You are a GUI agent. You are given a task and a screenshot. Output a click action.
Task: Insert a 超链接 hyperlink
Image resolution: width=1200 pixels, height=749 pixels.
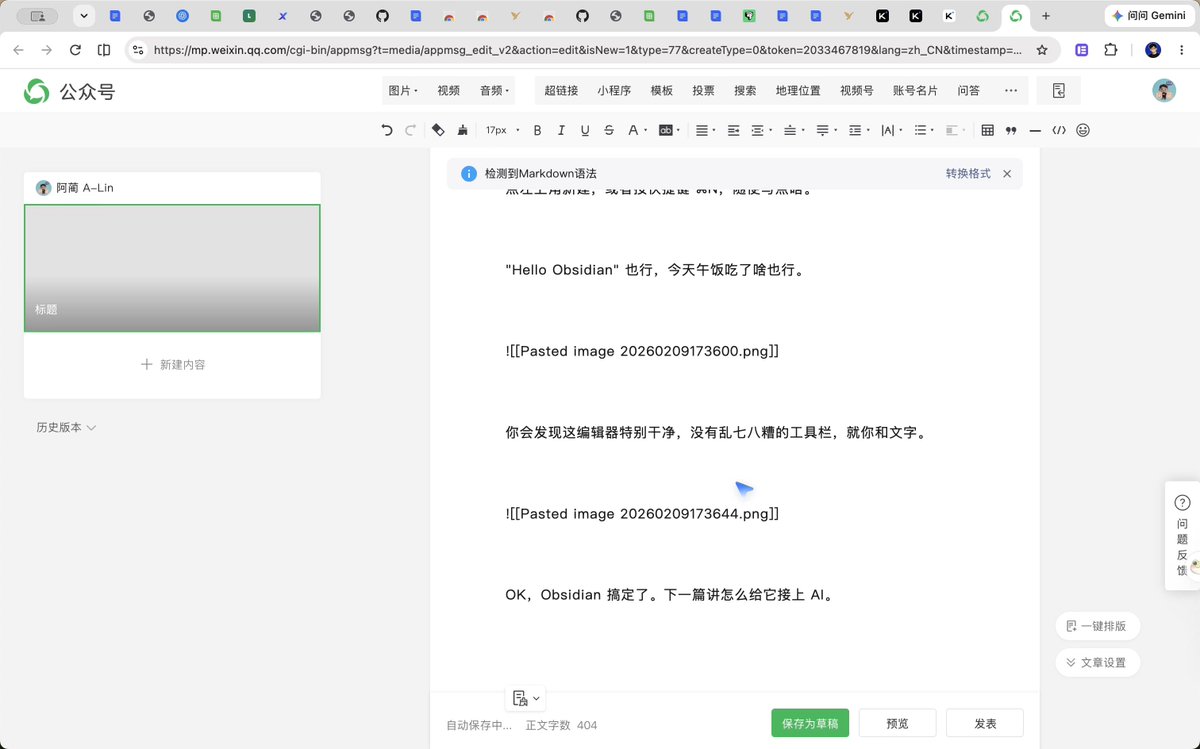(561, 90)
